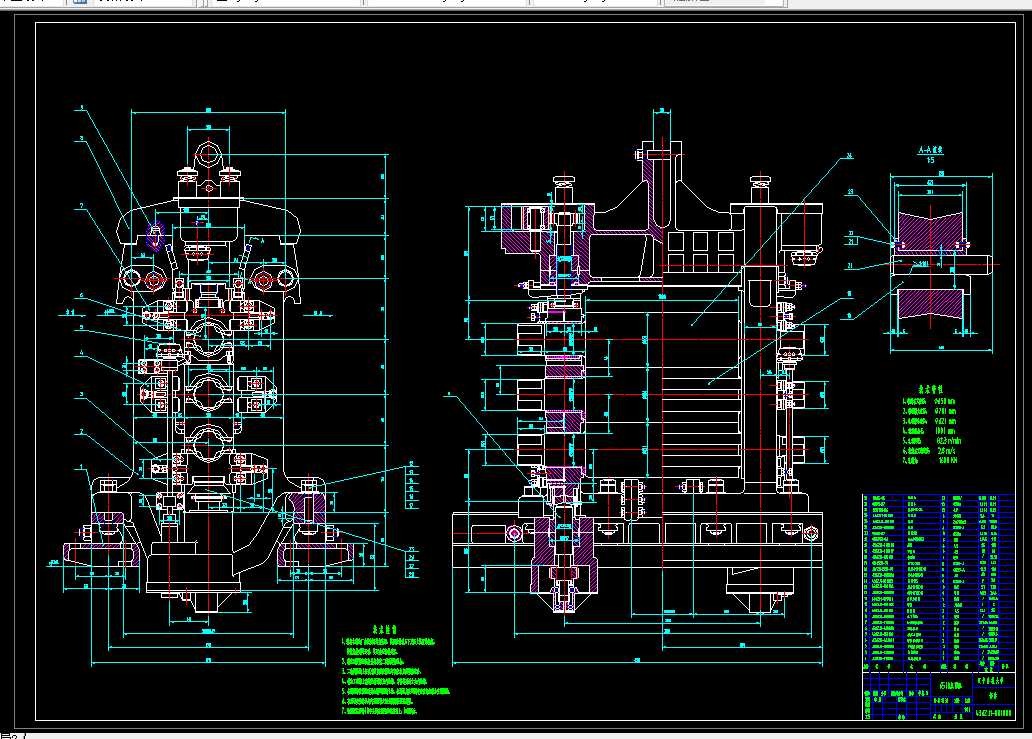
Task: Click the characteristics line ending in m/s
Action: coord(929,451)
